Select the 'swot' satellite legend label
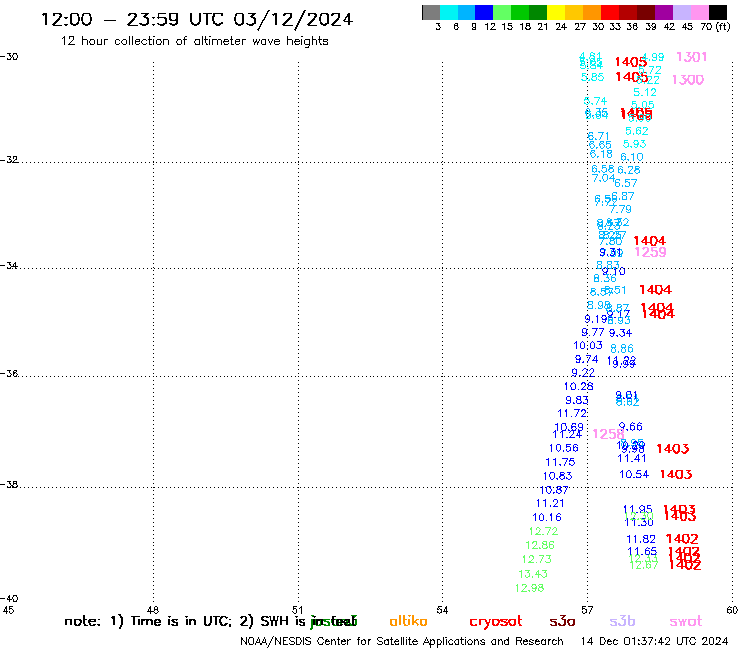Image resolution: width=740 pixels, height=650 pixels. coord(686,621)
